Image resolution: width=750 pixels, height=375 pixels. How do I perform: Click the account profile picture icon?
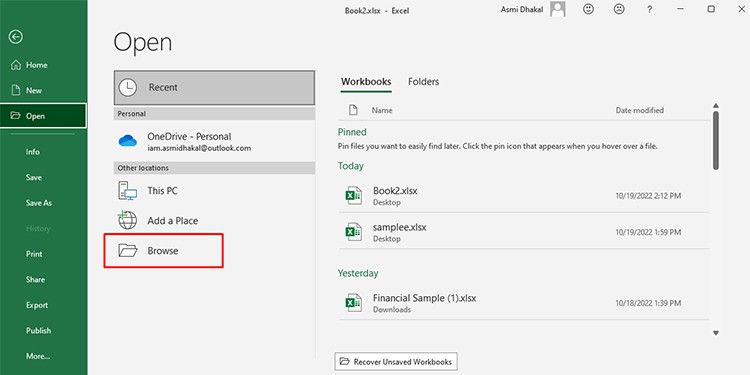tap(558, 9)
